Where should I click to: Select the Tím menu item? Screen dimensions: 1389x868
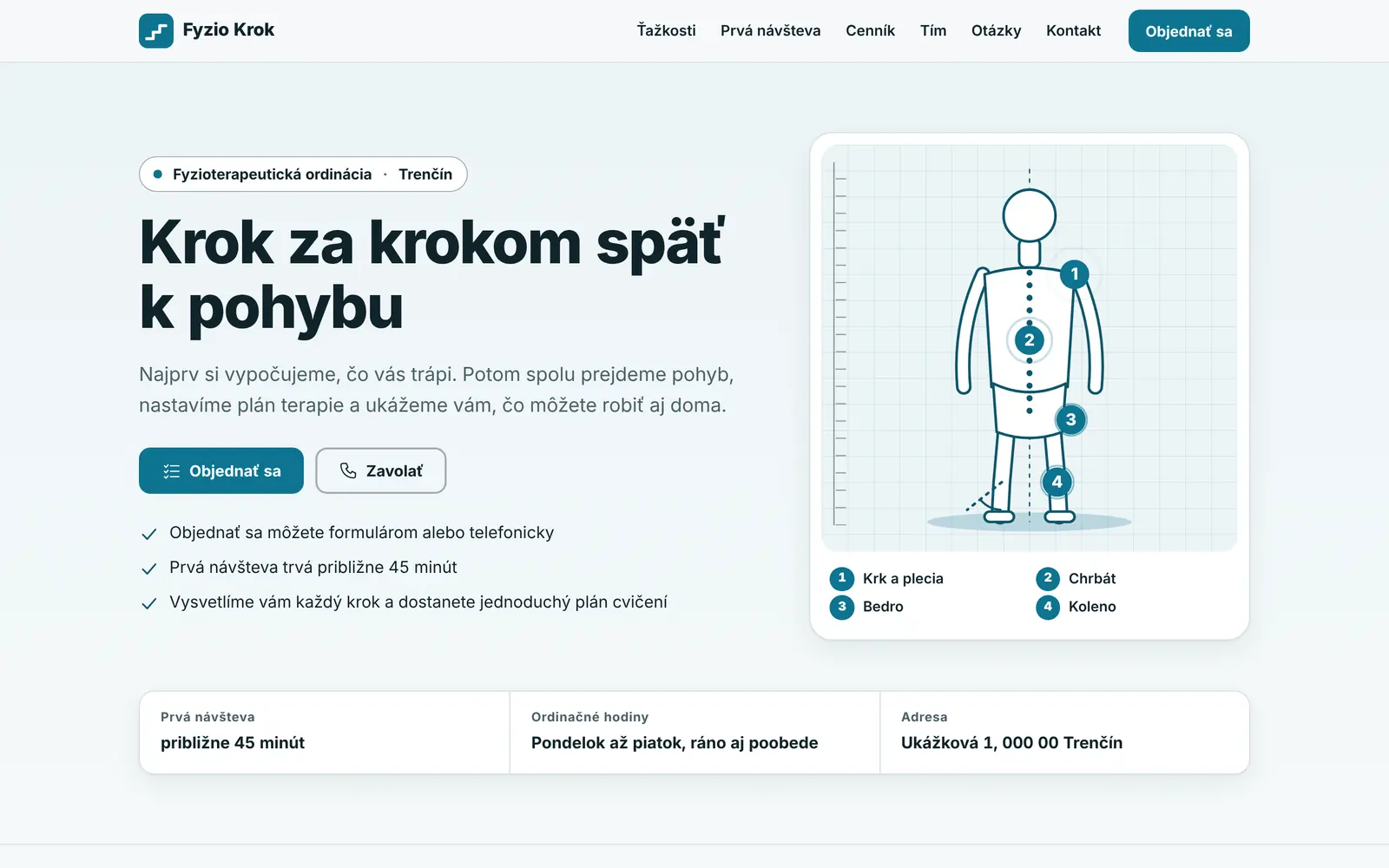[933, 30]
